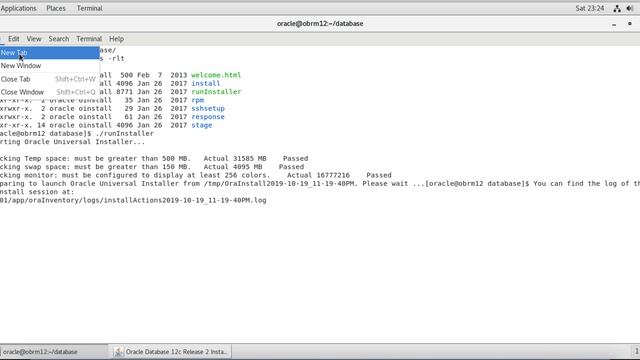Open the Search menu

(59, 39)
